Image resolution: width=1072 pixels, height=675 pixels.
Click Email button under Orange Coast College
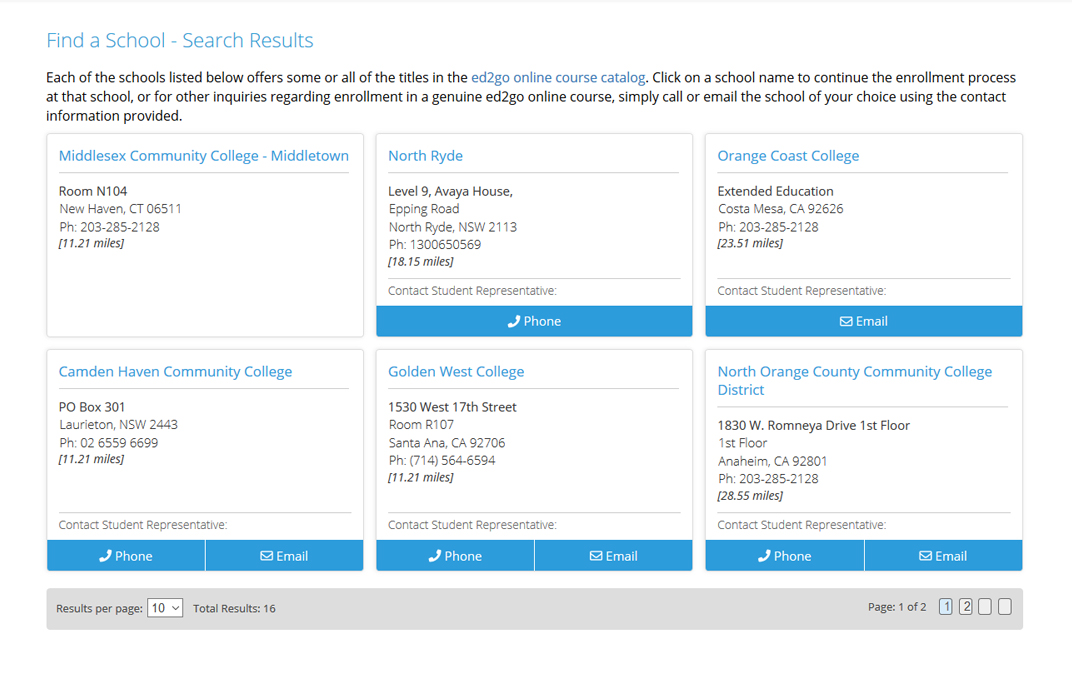(863, 321)
